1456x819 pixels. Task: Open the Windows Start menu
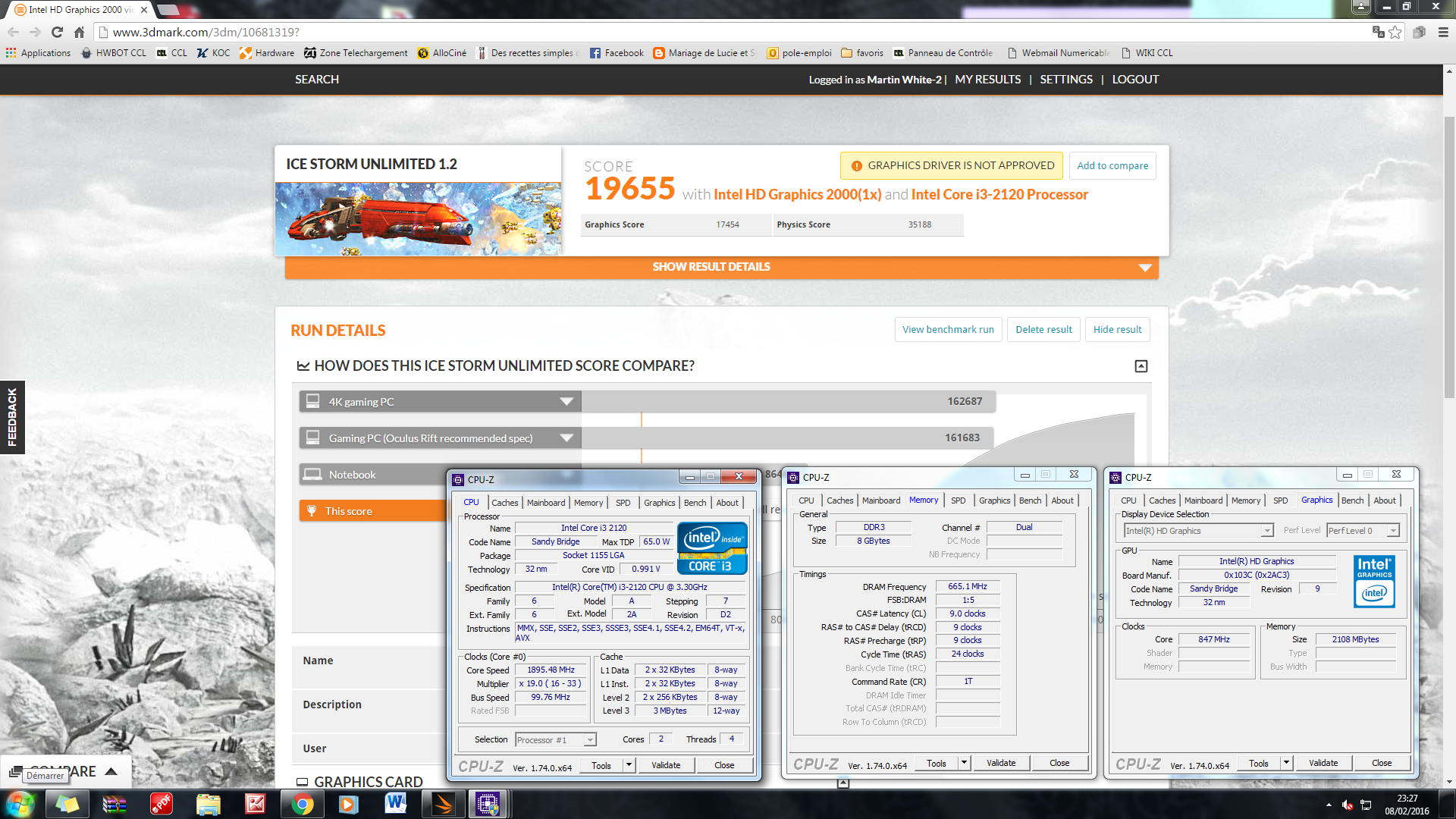[x=20, y=804]
